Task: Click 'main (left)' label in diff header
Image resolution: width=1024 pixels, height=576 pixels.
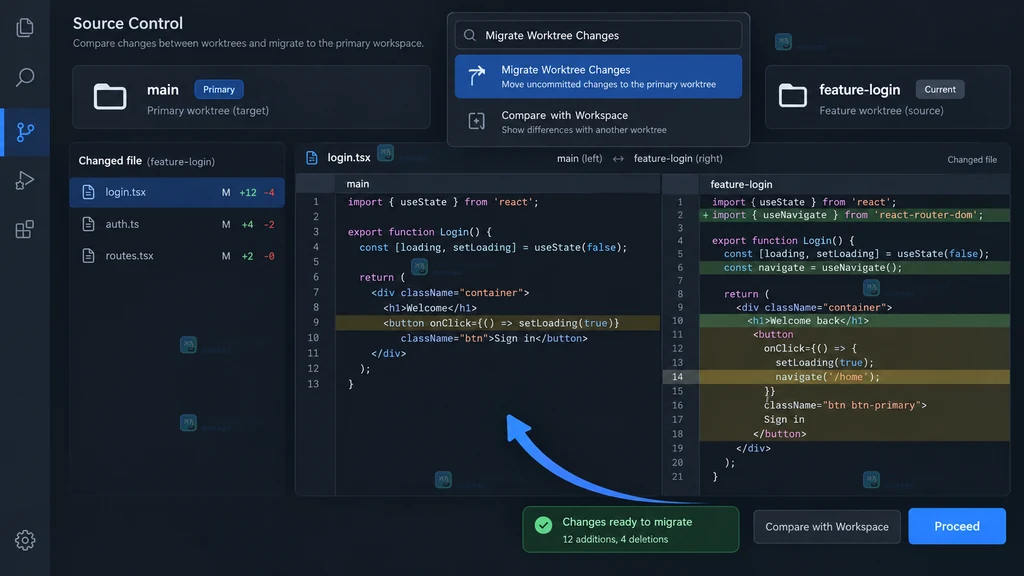Action: (x=579, y=159)
